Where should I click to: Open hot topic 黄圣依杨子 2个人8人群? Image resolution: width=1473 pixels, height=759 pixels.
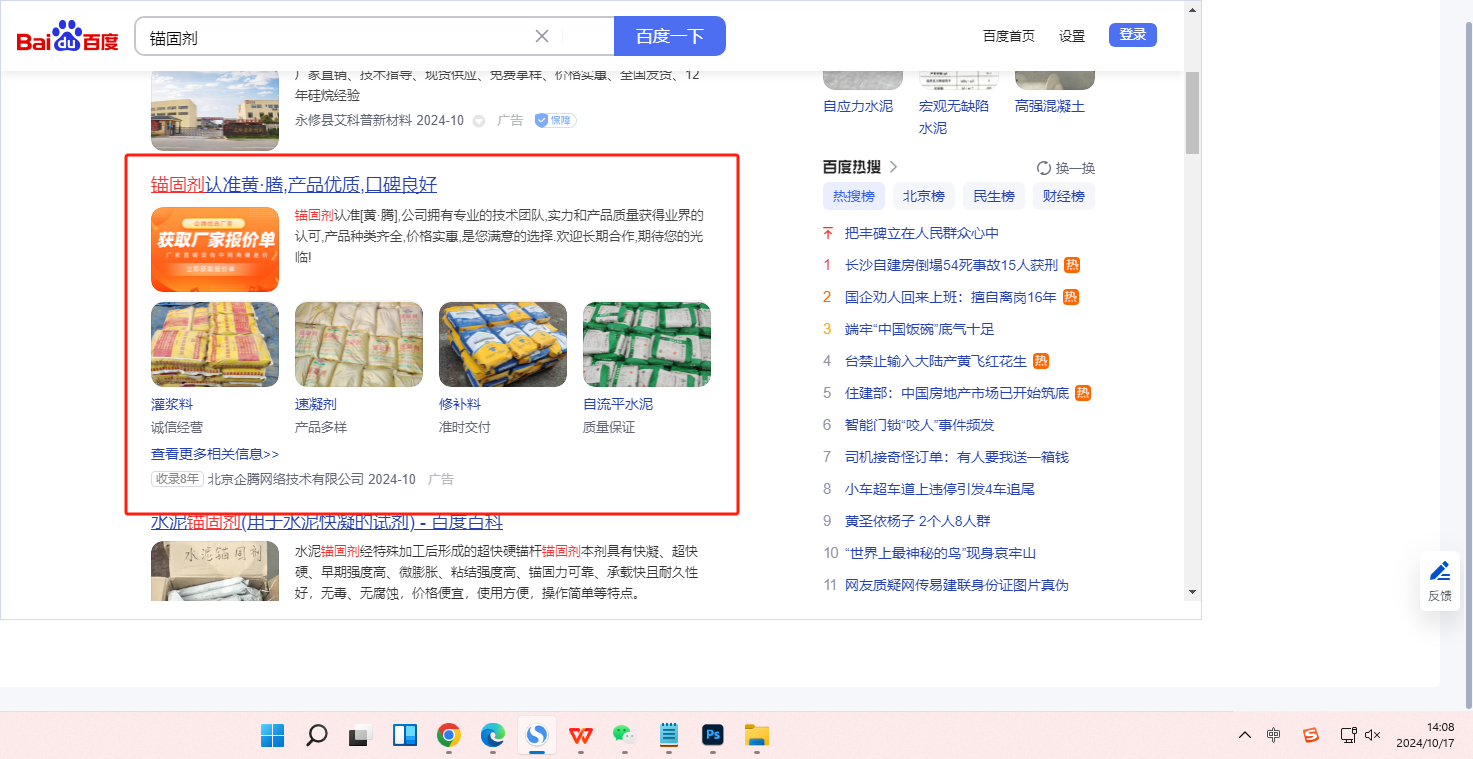918,521
